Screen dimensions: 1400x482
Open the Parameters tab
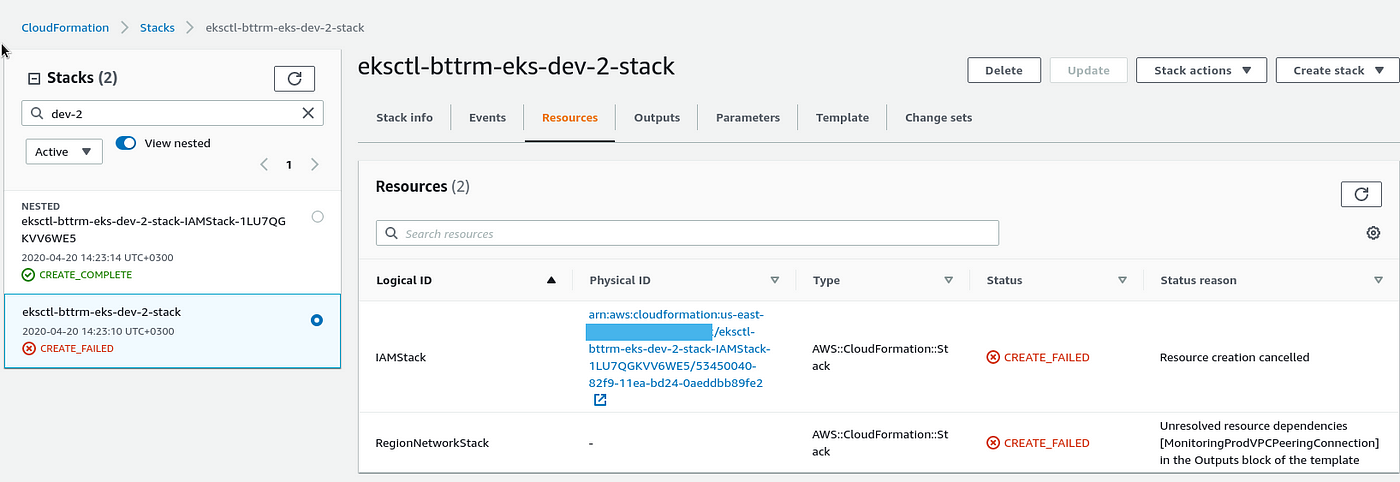[x=748, y=118]
